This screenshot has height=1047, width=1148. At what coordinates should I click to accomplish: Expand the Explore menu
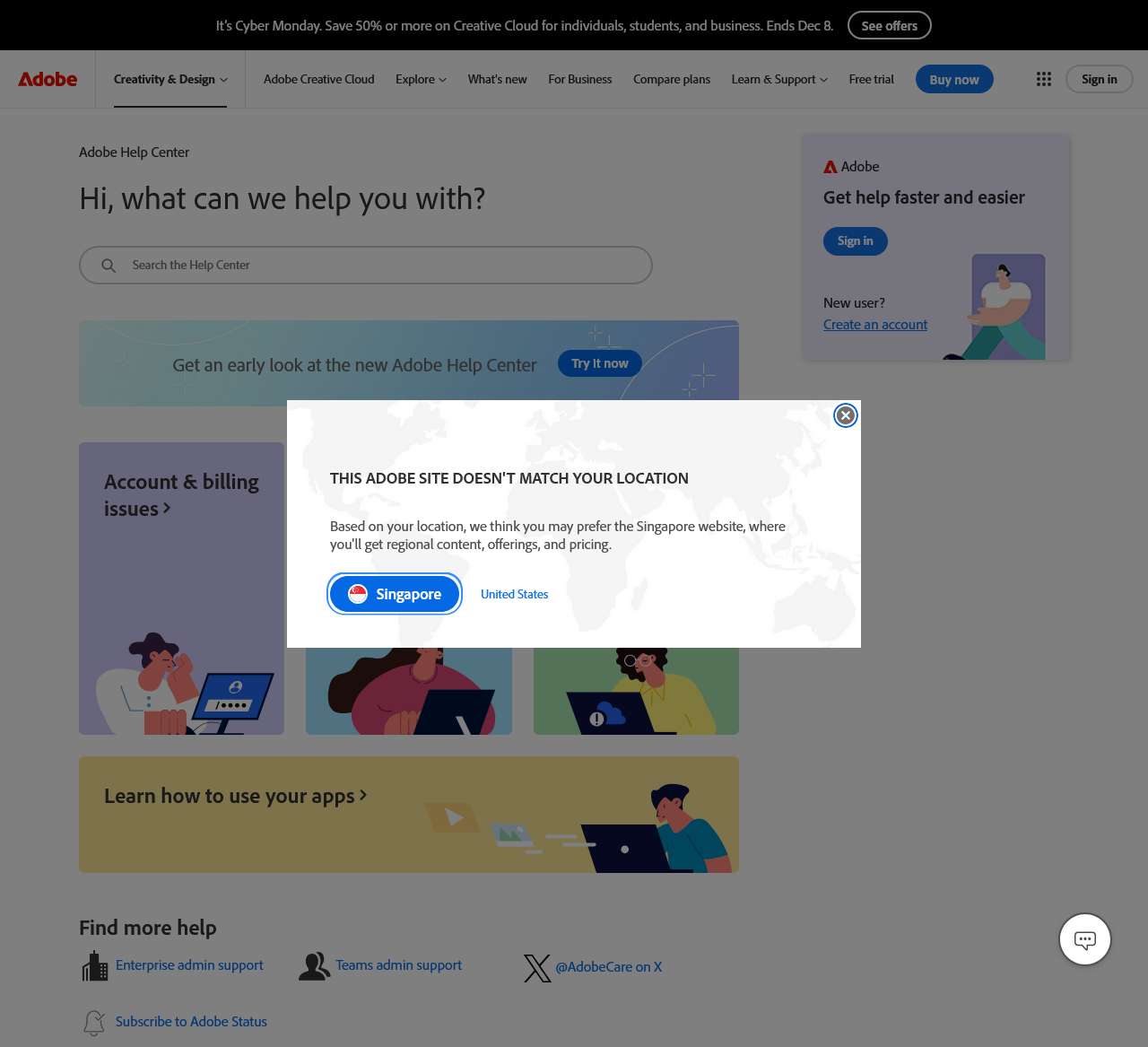pos(421,79)
